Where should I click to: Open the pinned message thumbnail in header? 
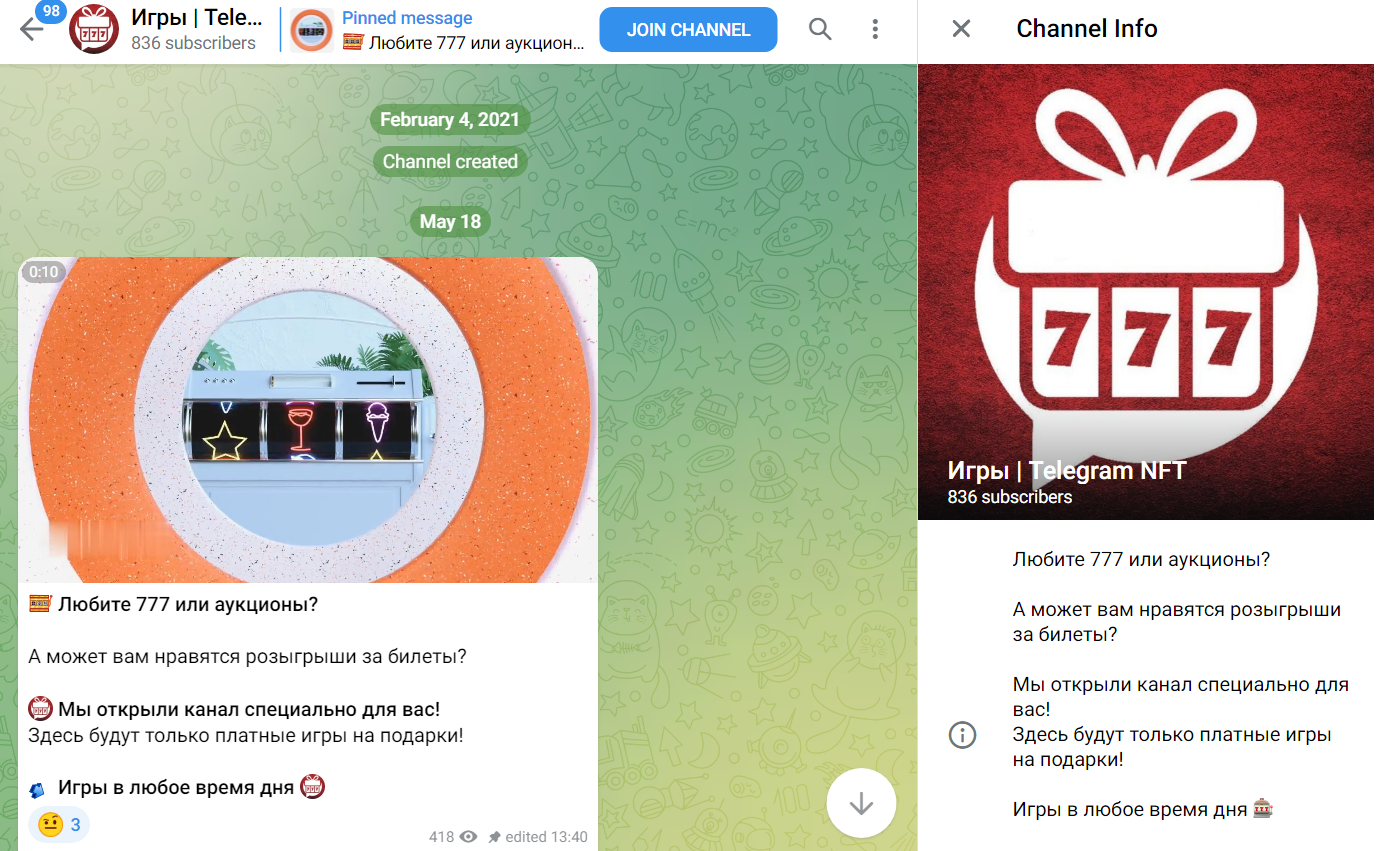click(312, 30)
